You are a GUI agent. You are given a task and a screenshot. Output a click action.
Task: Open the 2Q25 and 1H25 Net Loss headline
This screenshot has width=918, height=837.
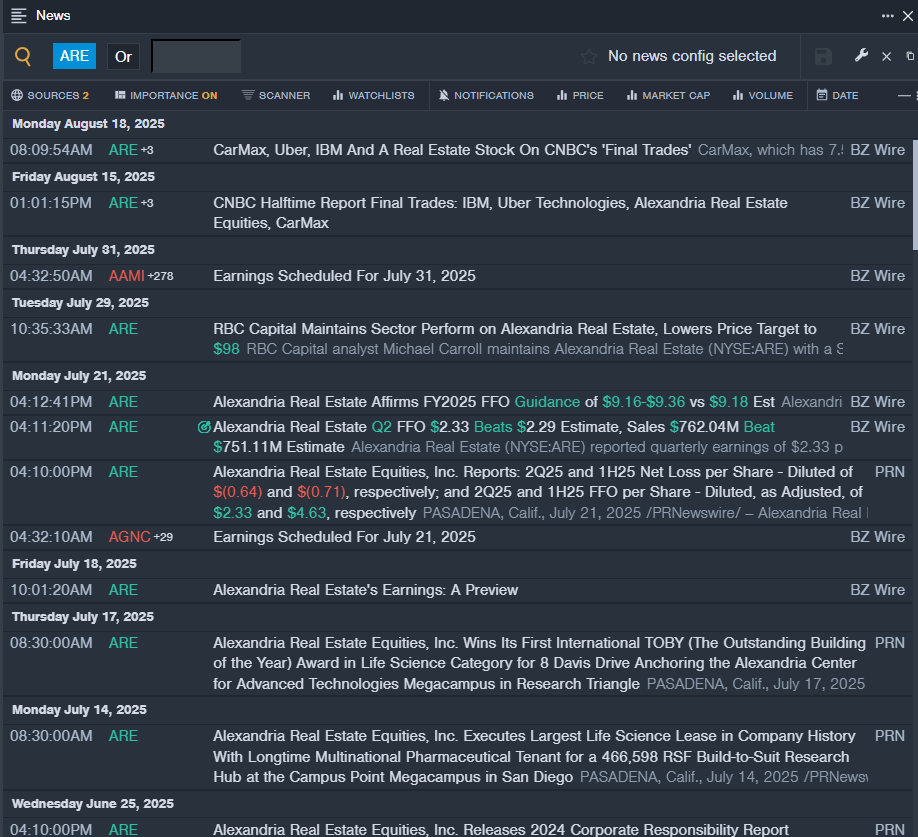[538, 492]
